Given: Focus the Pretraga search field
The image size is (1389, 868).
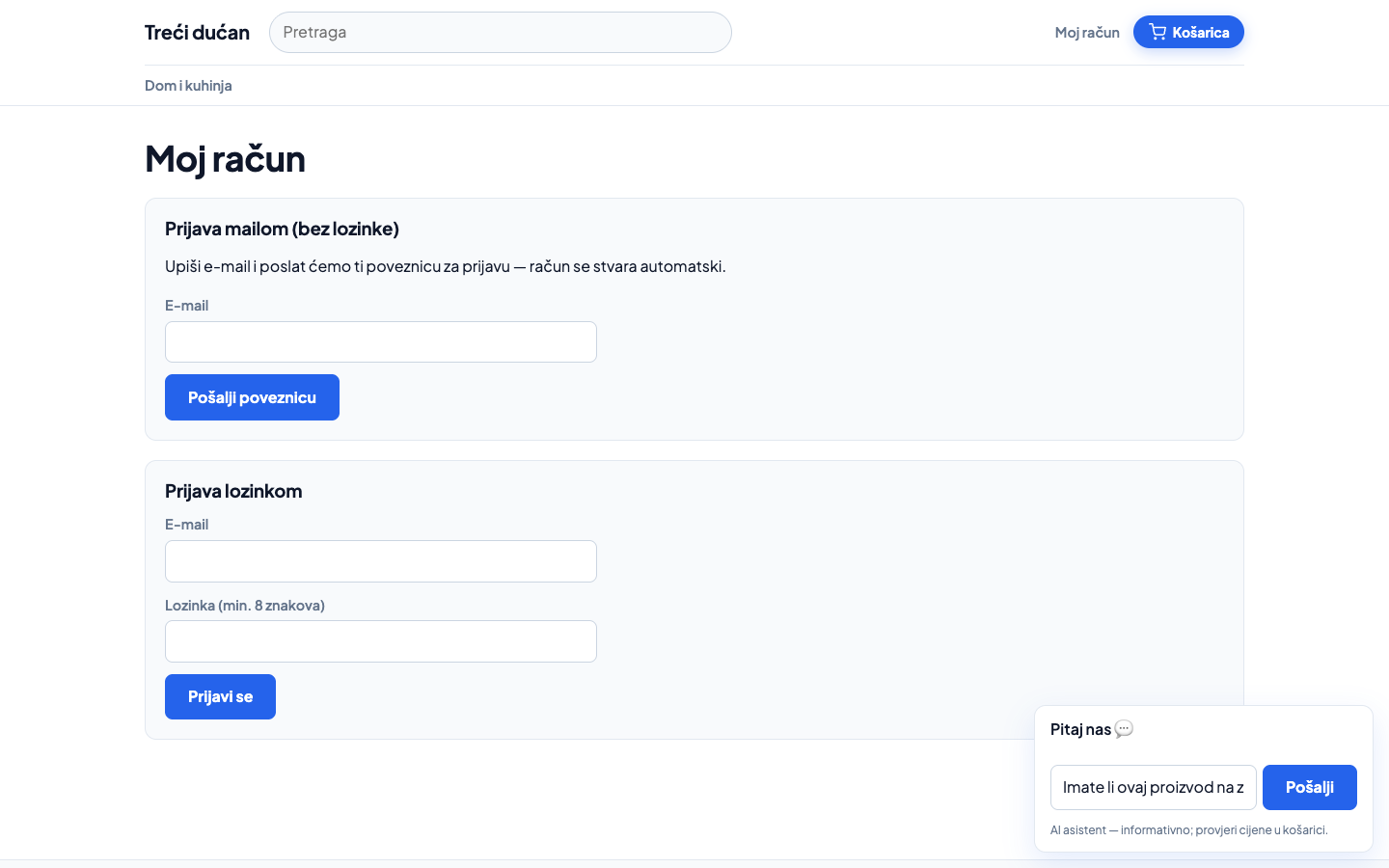Looking at the screenshot, I should pyautogui.click(x=501, y=33).
